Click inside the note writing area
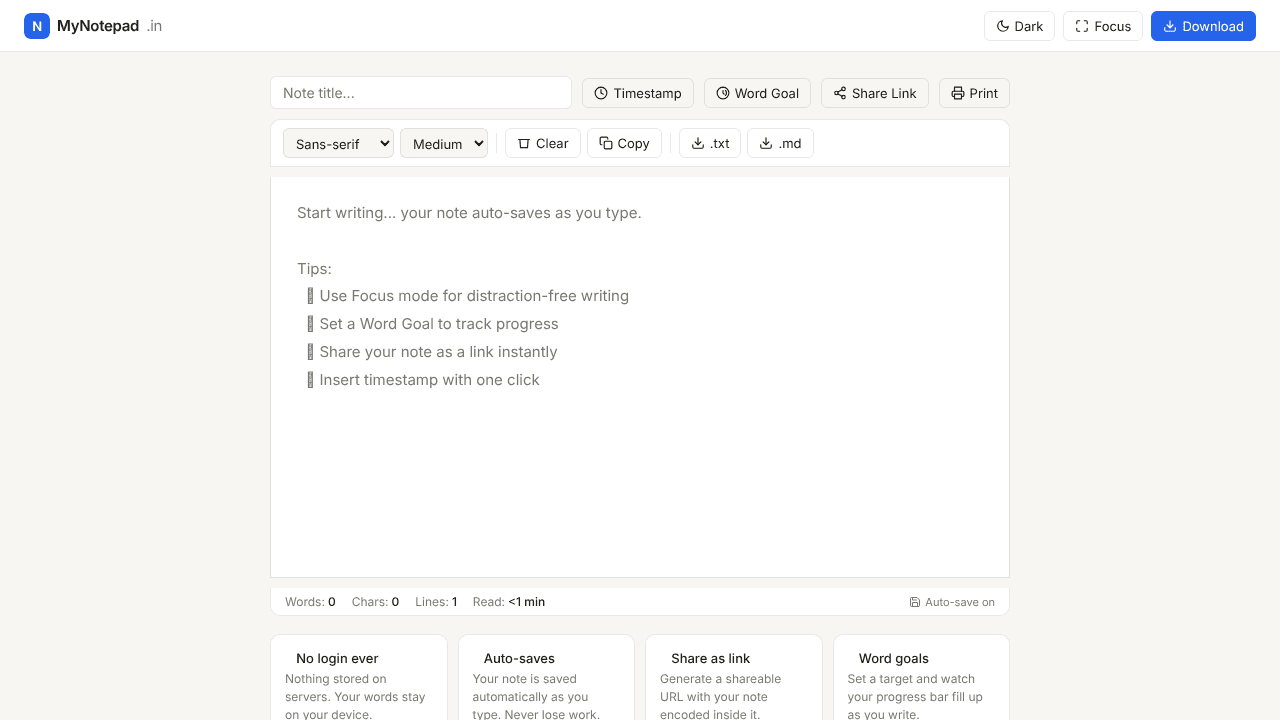 [640, 377]
